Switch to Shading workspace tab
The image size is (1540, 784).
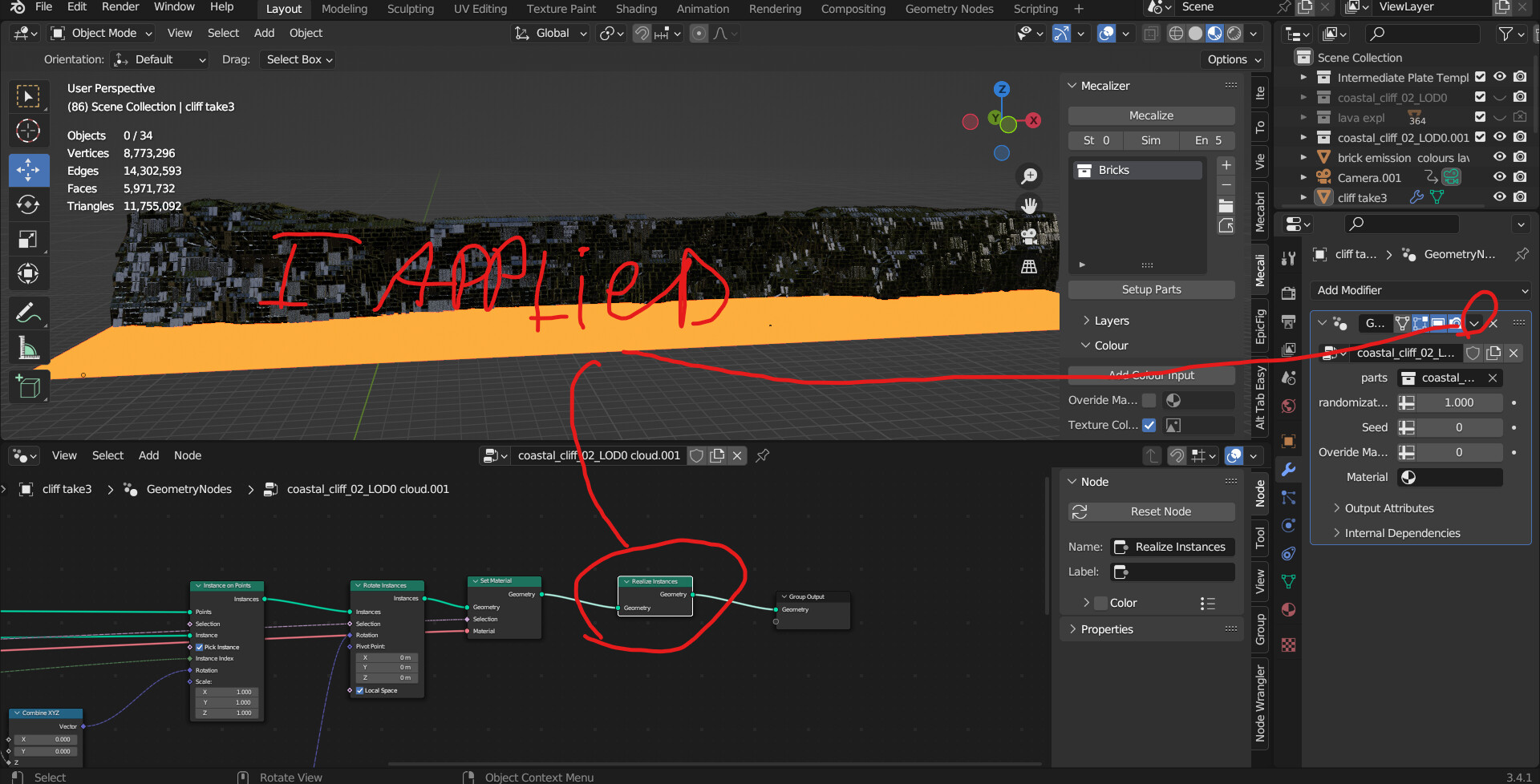click(x=636, y=9)
